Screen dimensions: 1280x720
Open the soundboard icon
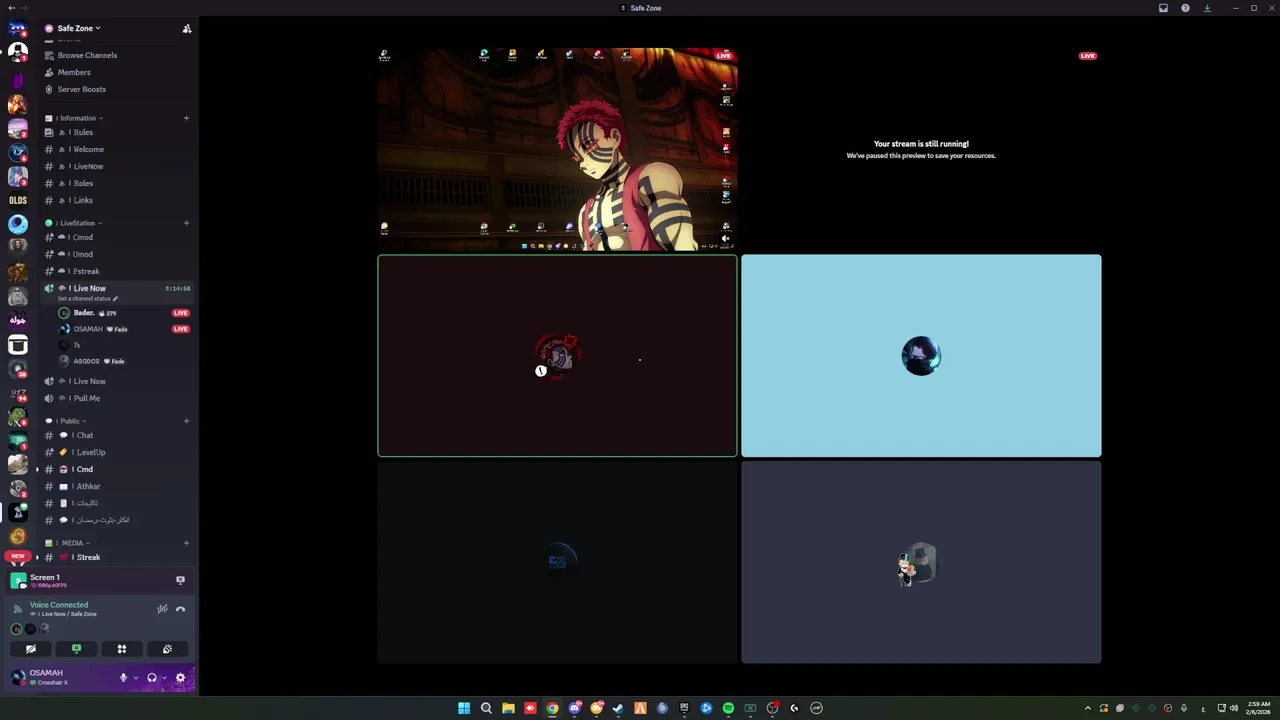[167, 649]
